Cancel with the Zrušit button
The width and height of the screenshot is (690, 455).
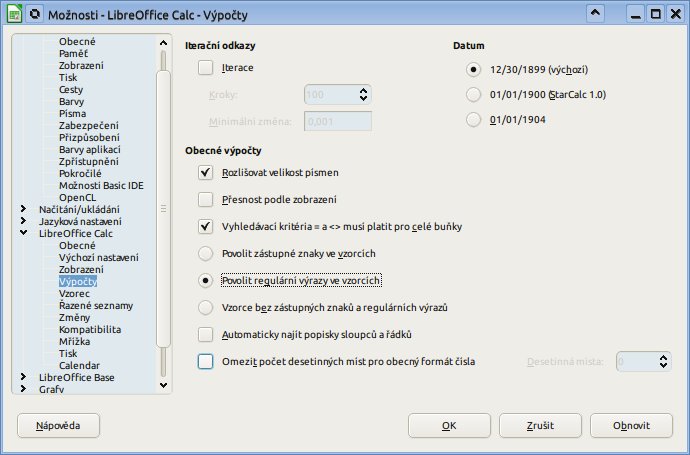tap(540, 426)
